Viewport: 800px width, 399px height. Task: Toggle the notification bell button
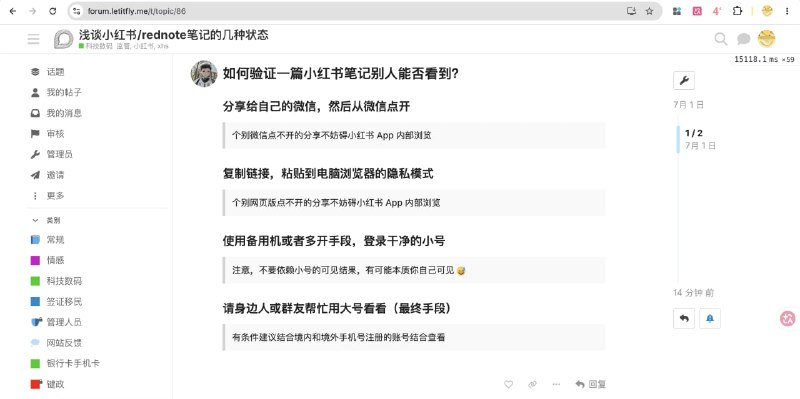coord(710,318)
